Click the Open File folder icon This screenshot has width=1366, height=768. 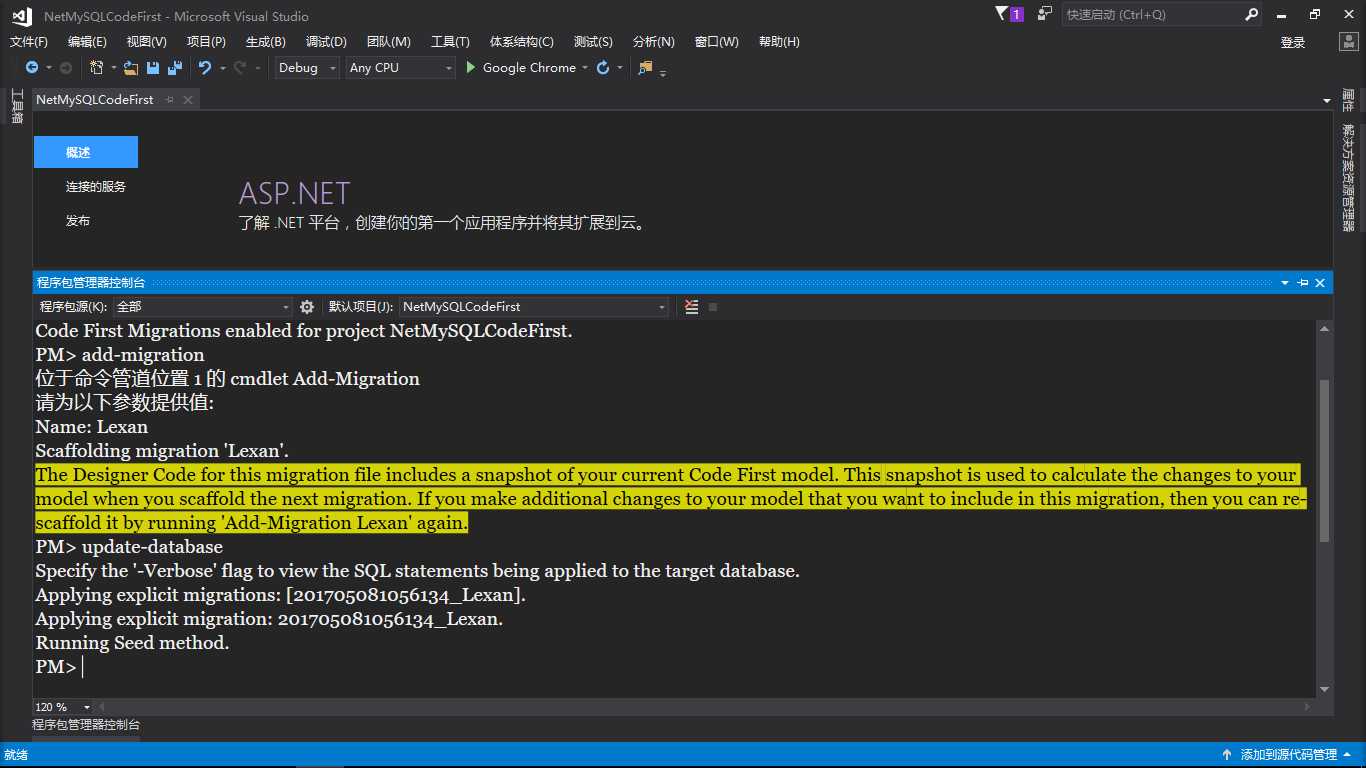(x=131, y=68)
